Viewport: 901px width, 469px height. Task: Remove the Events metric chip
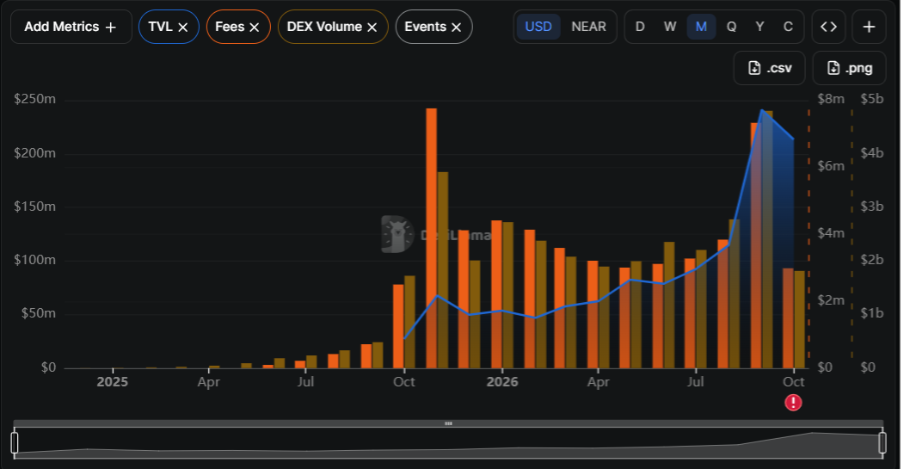click(x=456, y=27)
